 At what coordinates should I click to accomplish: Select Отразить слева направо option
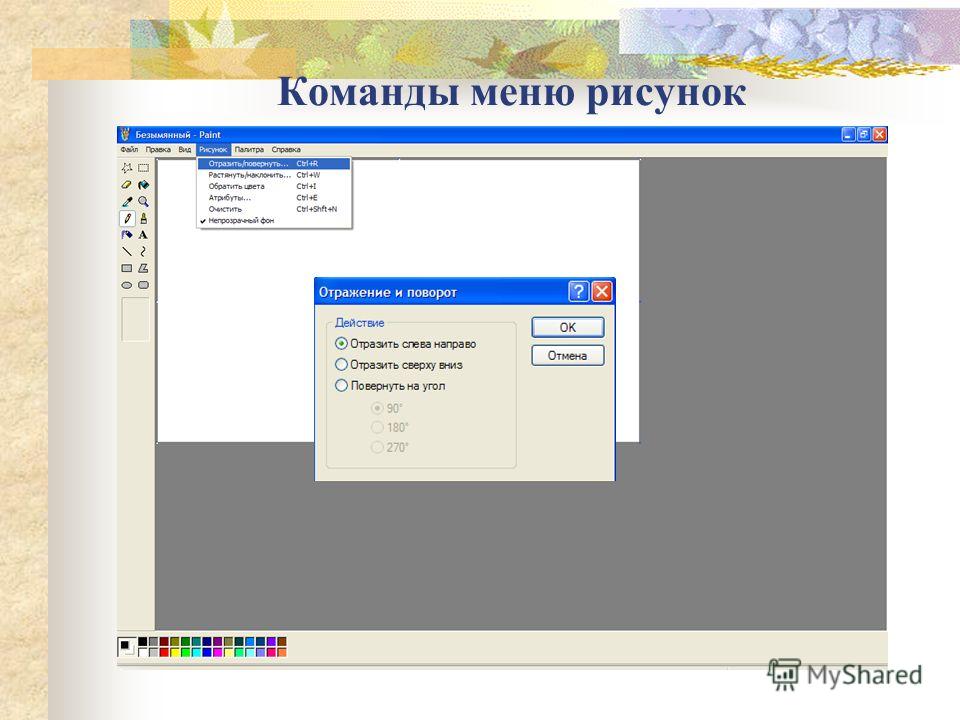(406, 343)
